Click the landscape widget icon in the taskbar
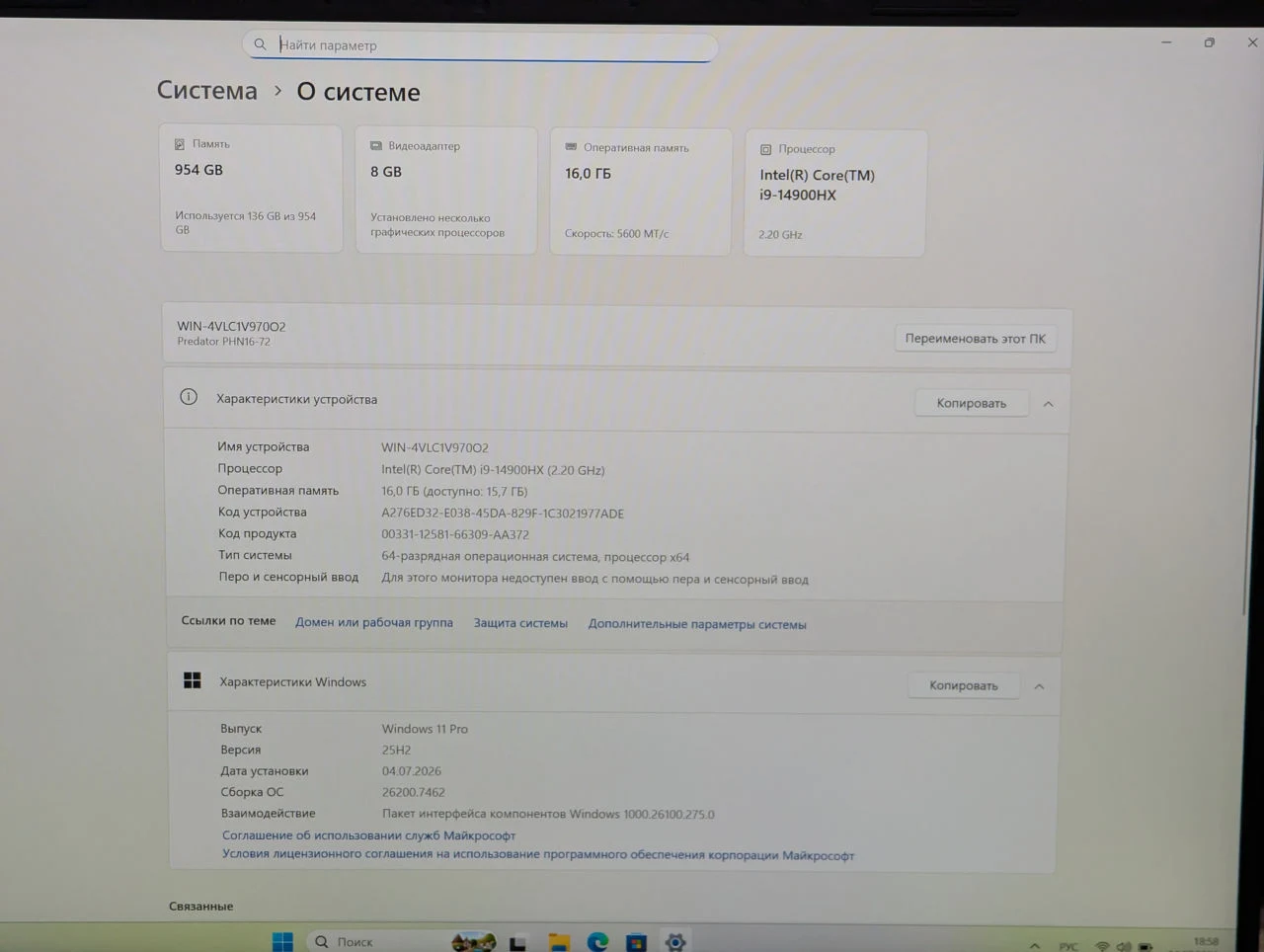This screenshot has height=952, width=1264. [474, 942]
